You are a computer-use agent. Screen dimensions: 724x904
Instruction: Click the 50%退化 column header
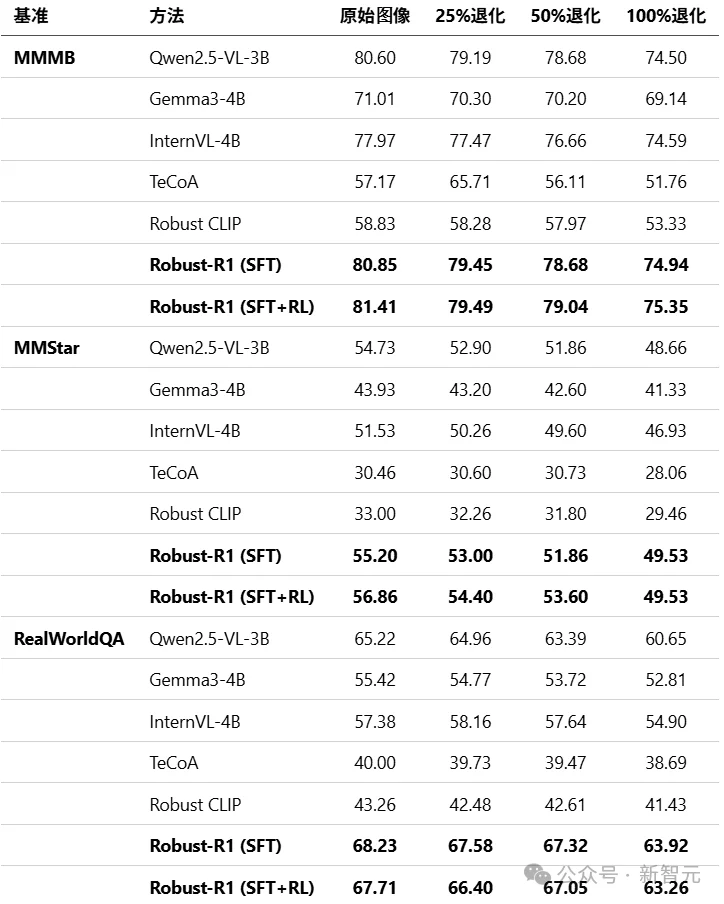[x=566, y=16]
